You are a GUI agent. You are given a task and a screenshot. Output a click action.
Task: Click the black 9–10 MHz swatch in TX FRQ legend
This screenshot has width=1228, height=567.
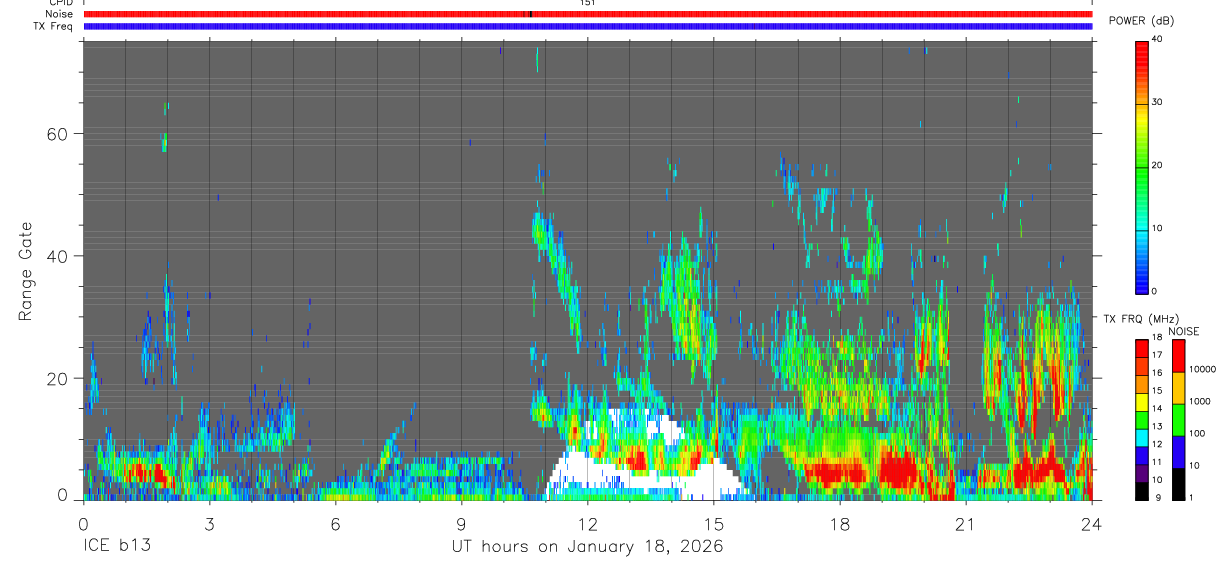coord(1142,490)
